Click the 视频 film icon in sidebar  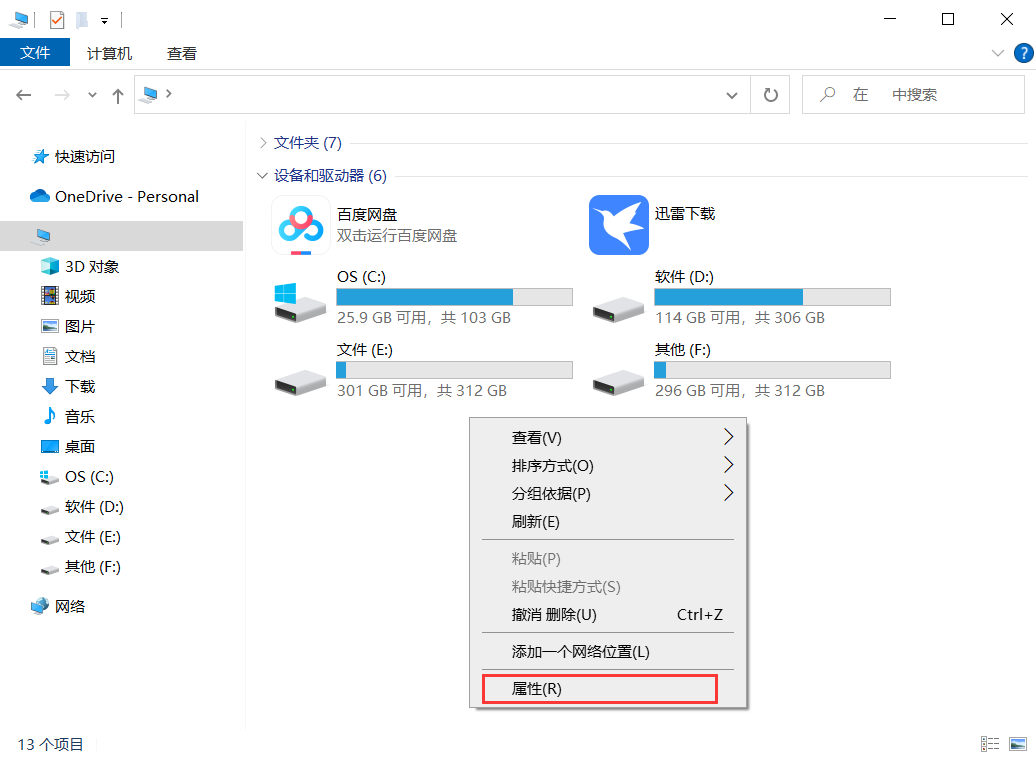(x=50, y=296)
